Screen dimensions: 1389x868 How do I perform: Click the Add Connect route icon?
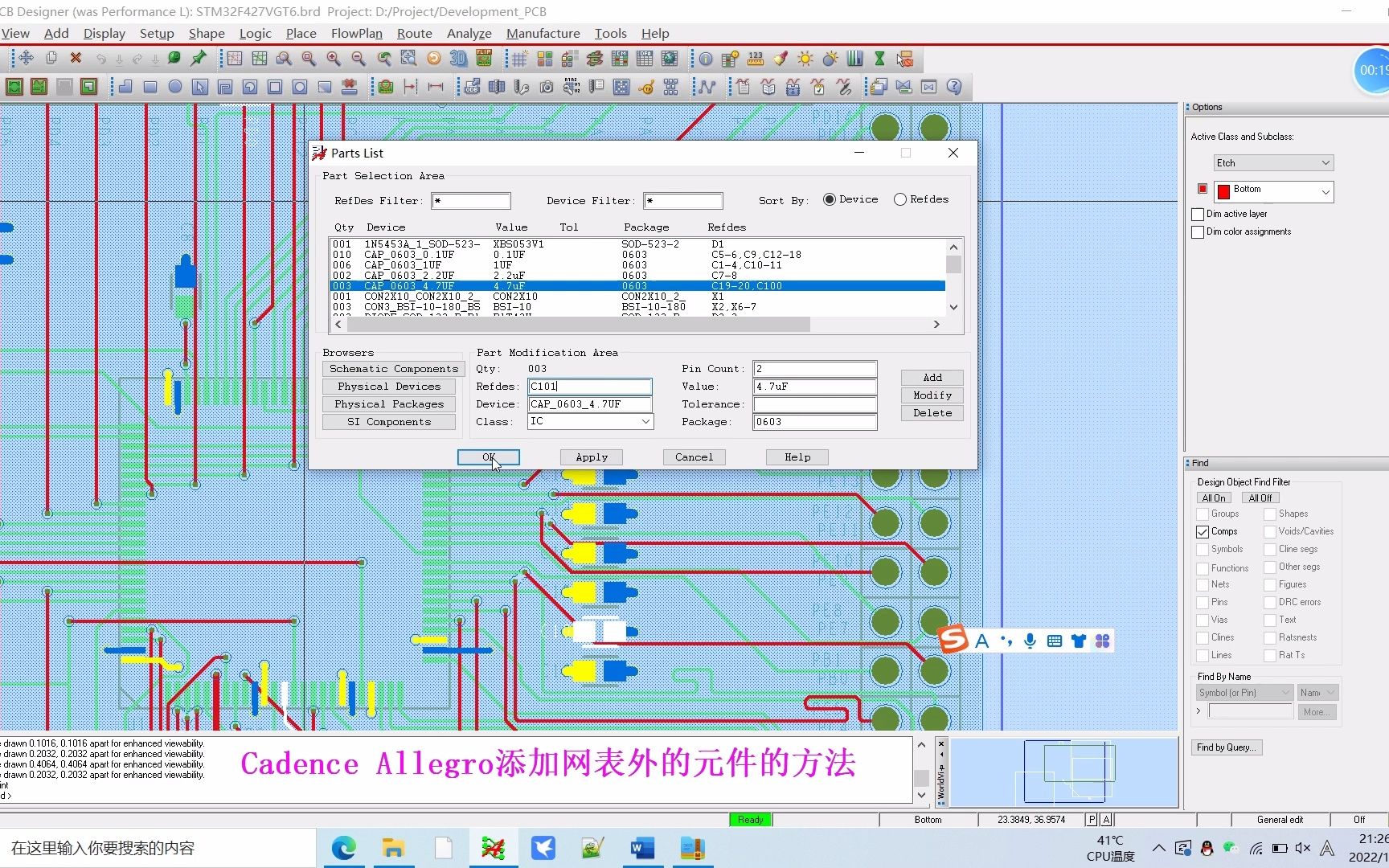pyautogui.click(x=707, y=87)
